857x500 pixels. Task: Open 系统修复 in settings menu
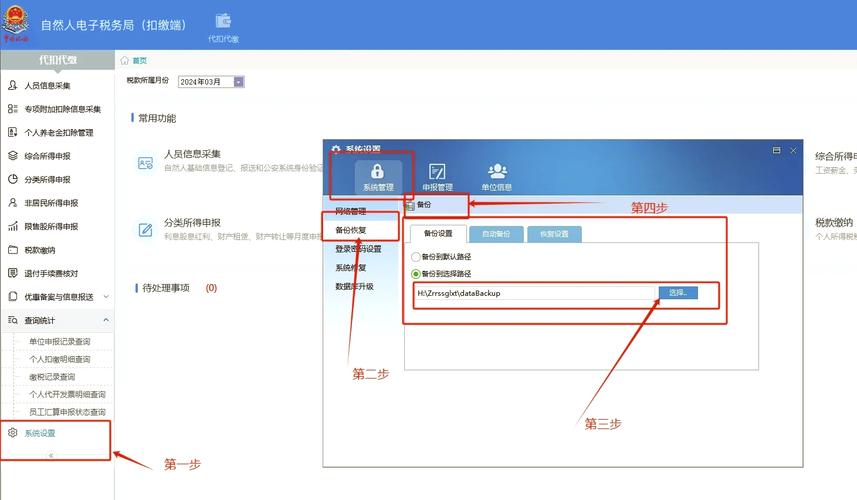tap(350, 268)
